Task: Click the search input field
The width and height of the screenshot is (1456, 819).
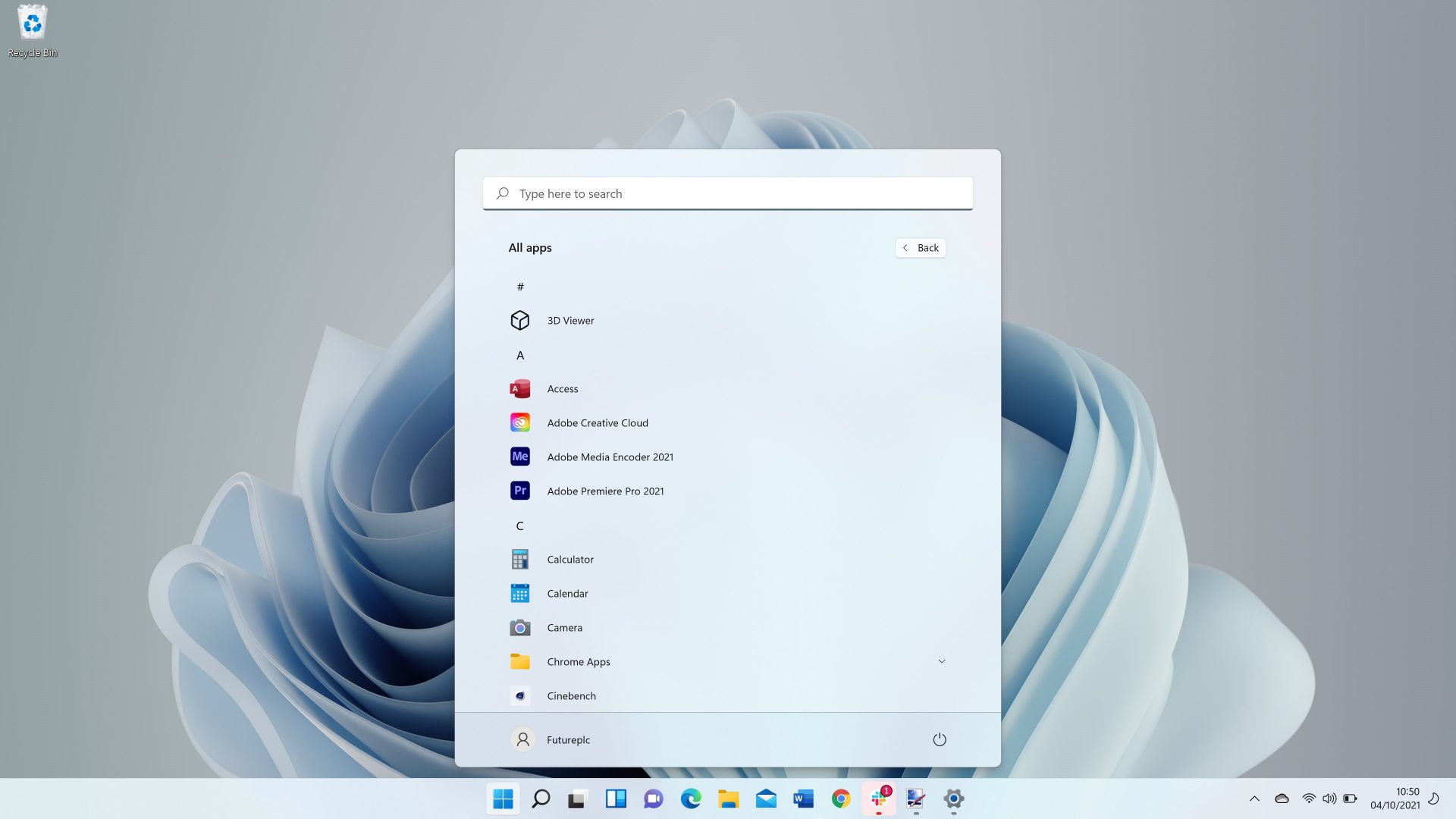Action: click(726, 193)
